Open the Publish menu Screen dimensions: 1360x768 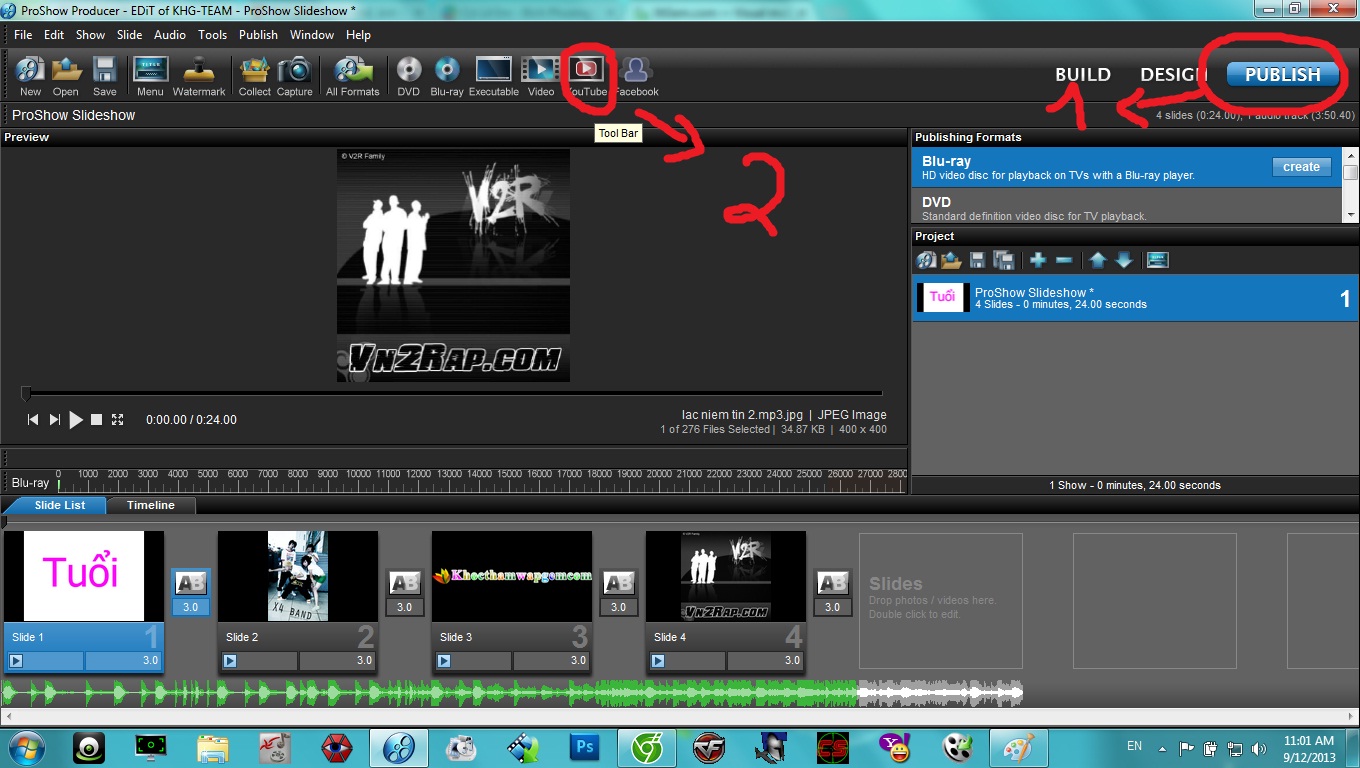(x=258, y=34)
